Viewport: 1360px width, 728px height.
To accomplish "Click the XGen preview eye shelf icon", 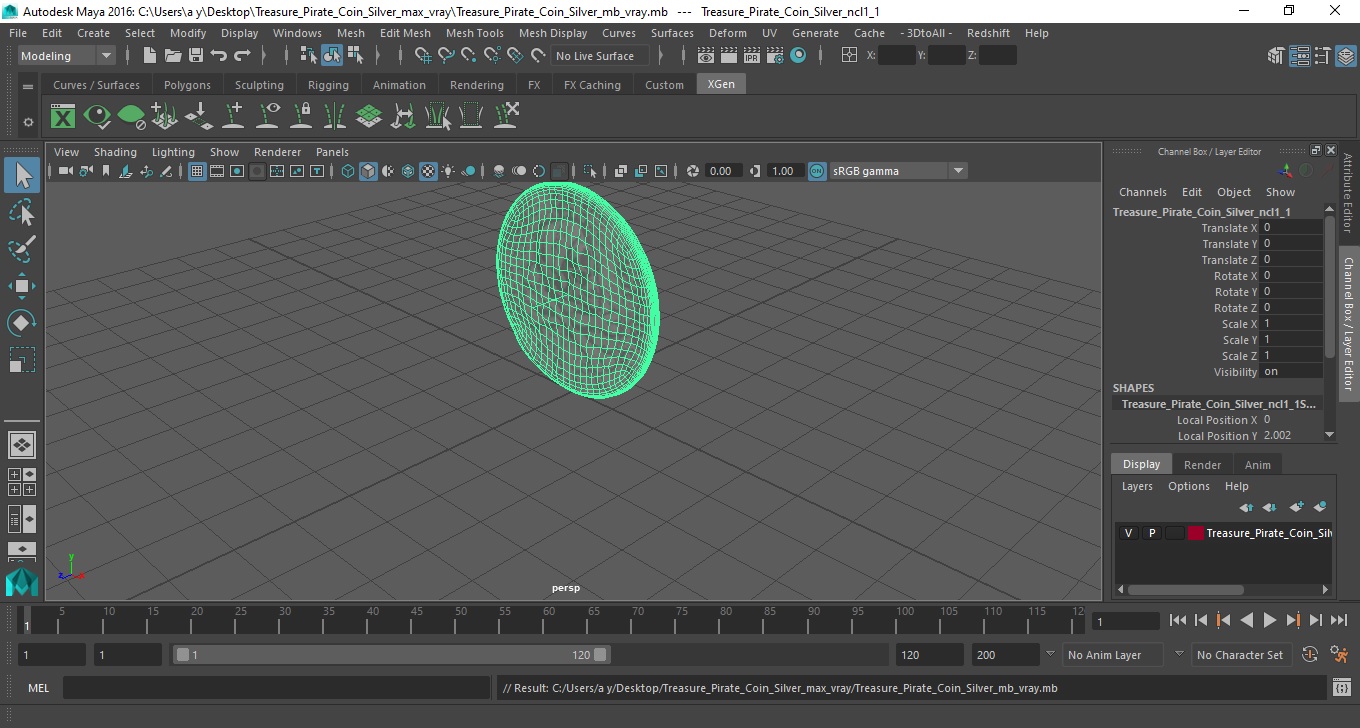I will (x=97, y=117).
